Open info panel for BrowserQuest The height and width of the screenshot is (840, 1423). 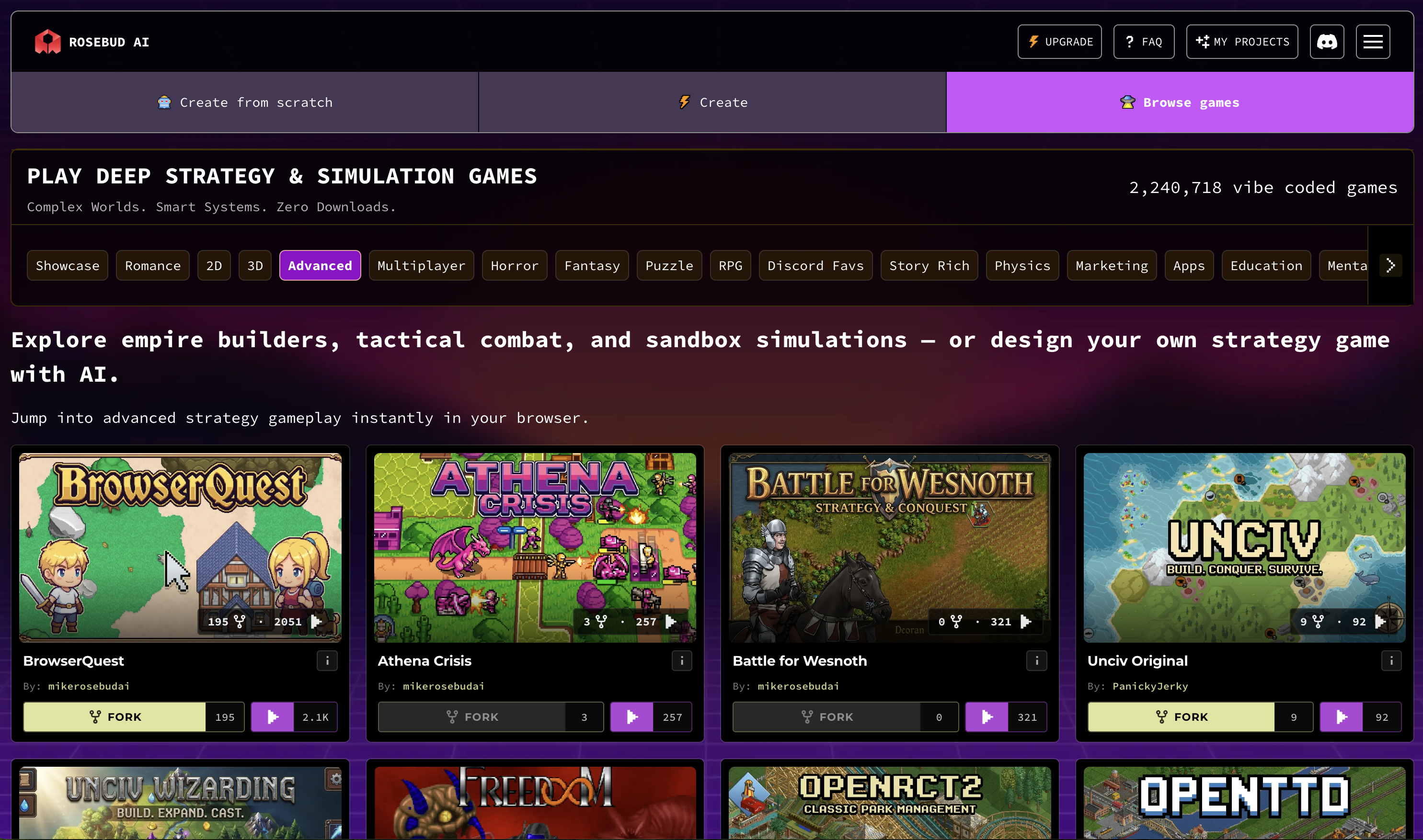pyautogui.click(x=327, y=660)
